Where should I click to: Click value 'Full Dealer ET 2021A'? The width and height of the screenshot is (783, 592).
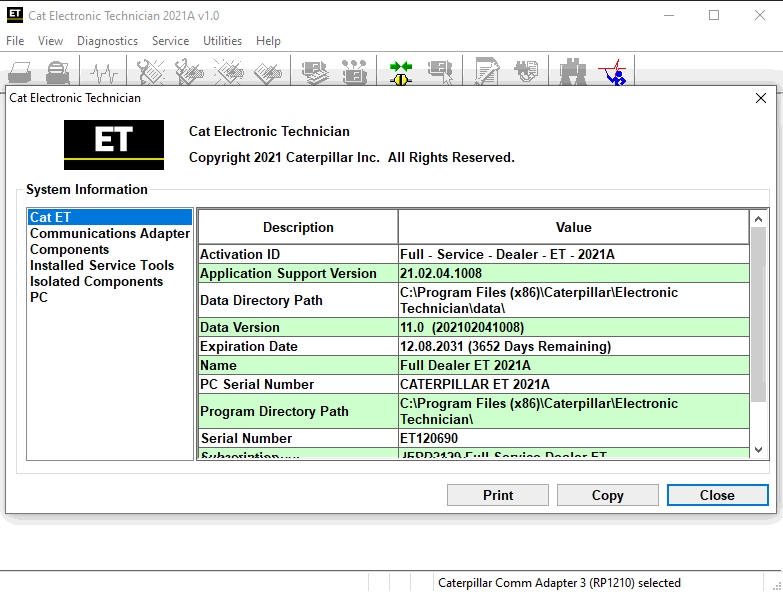pyautogui.click(x=574, y=365)
